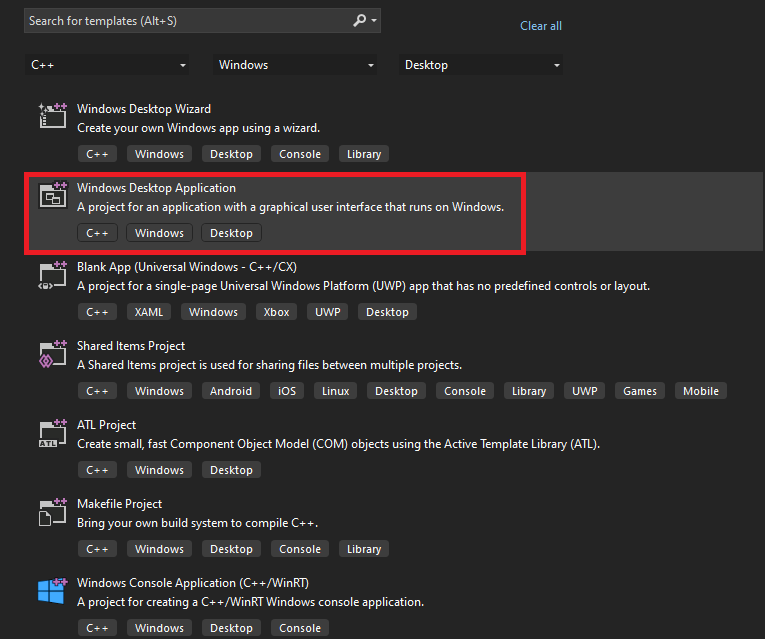This screenshot has width=765, height=639.
Task: Click the Windows Desktop Wizard template icon
Action: tap(52, 116)
